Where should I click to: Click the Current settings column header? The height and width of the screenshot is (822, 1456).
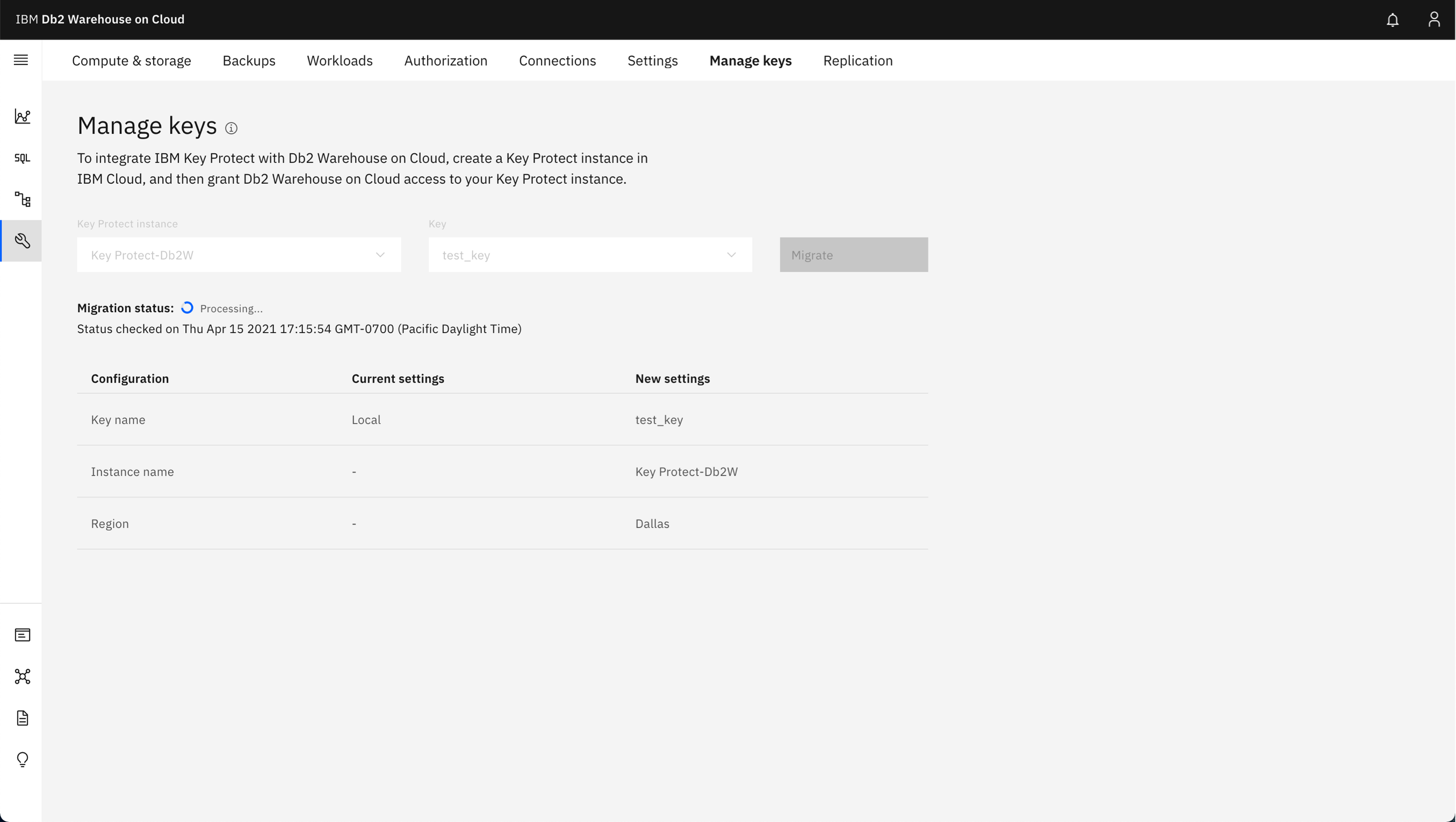[398, 379]
